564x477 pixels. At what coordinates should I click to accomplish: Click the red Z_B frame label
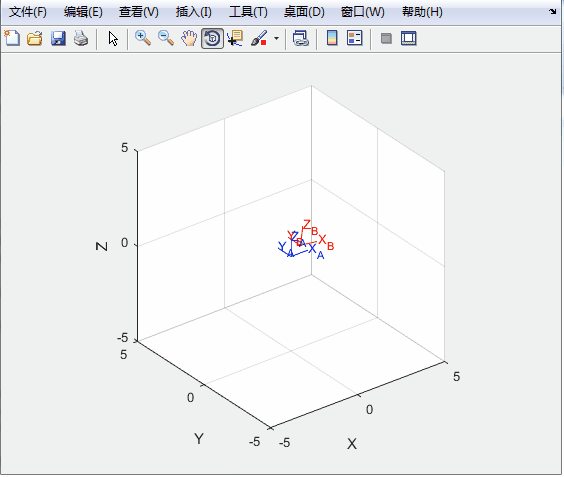[311, 227]
